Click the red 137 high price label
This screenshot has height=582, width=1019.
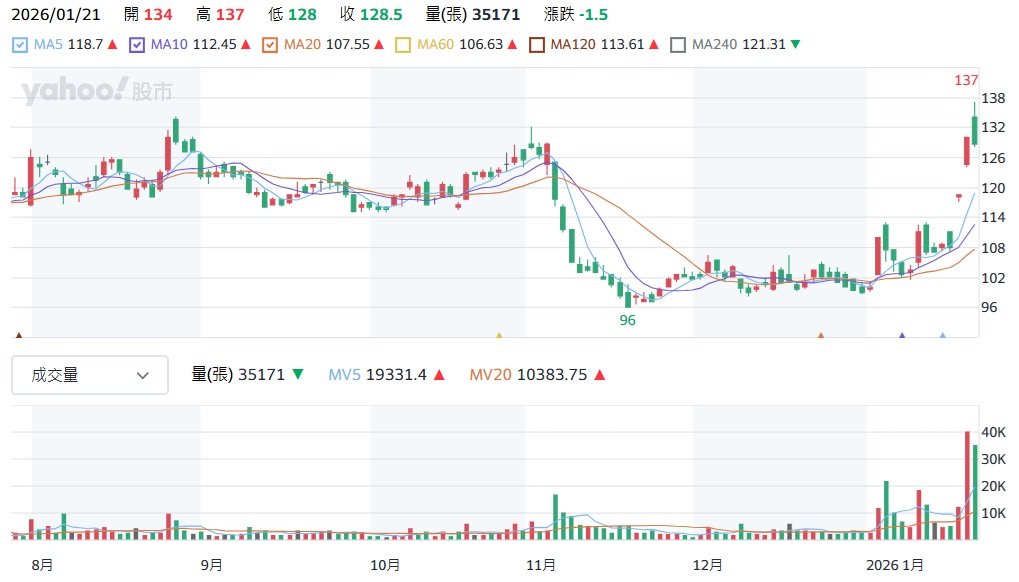click(966, 80)
